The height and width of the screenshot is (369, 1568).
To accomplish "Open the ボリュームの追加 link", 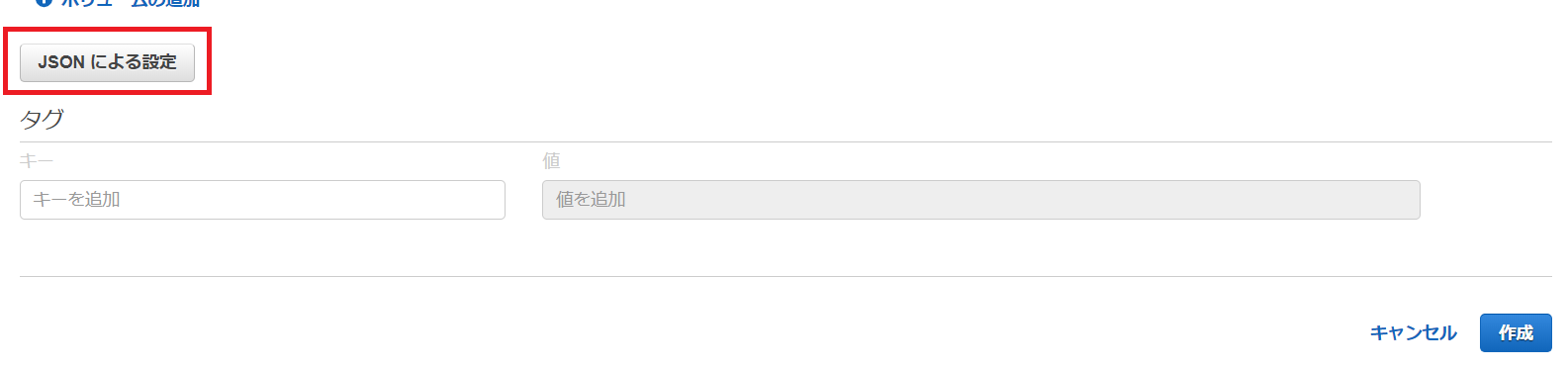I will click(x=130, y=3).
